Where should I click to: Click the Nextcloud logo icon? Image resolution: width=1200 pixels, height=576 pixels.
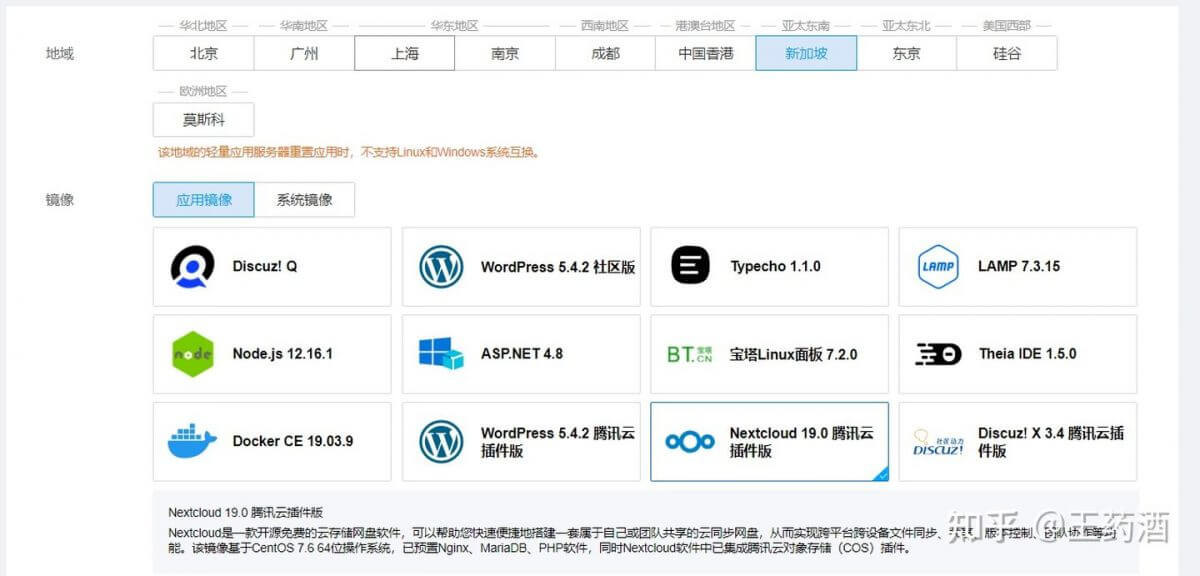(x=690, y=442)
